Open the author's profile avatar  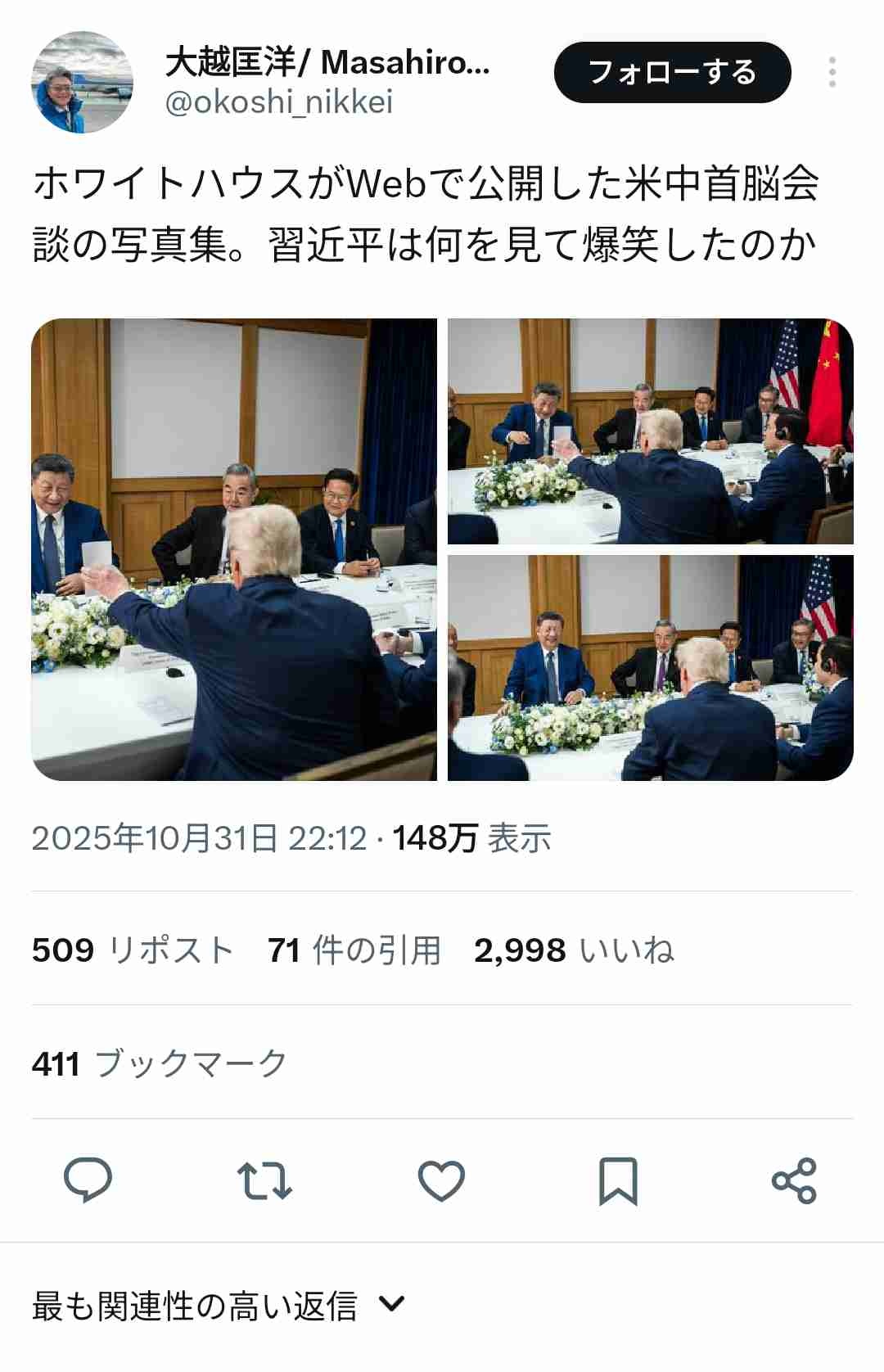click(x=82, y=82)
